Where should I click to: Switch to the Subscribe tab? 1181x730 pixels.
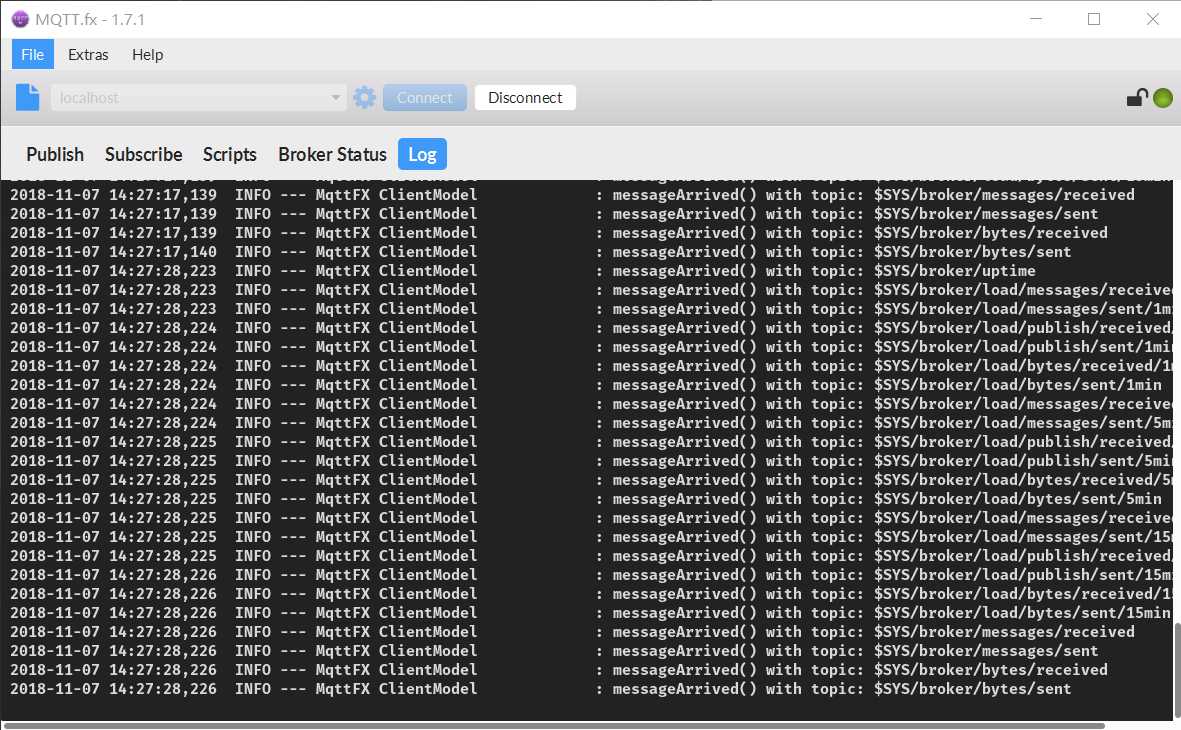point(144,154)
